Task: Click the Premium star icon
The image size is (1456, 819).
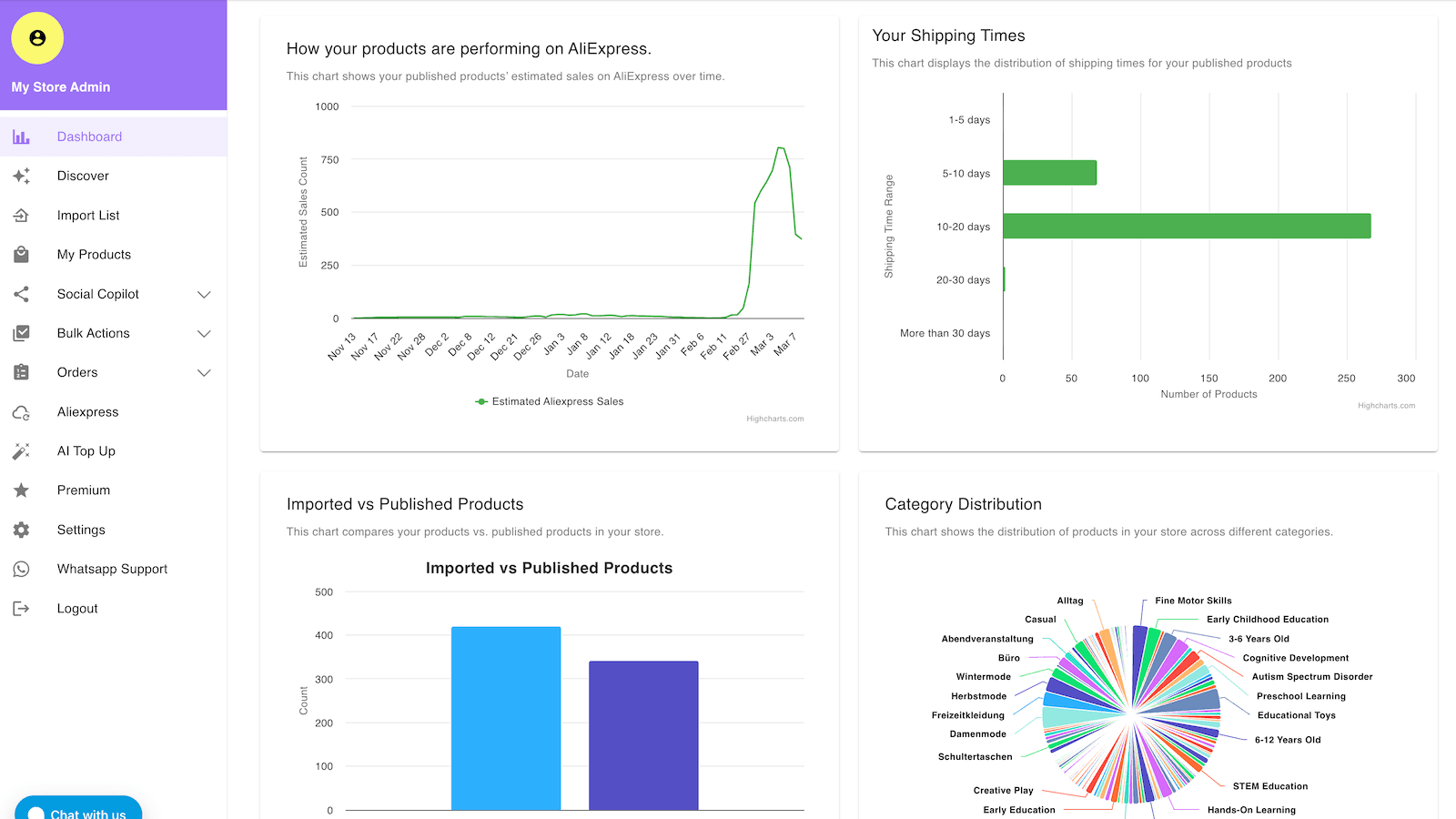Action: click(x=21, y=490)
